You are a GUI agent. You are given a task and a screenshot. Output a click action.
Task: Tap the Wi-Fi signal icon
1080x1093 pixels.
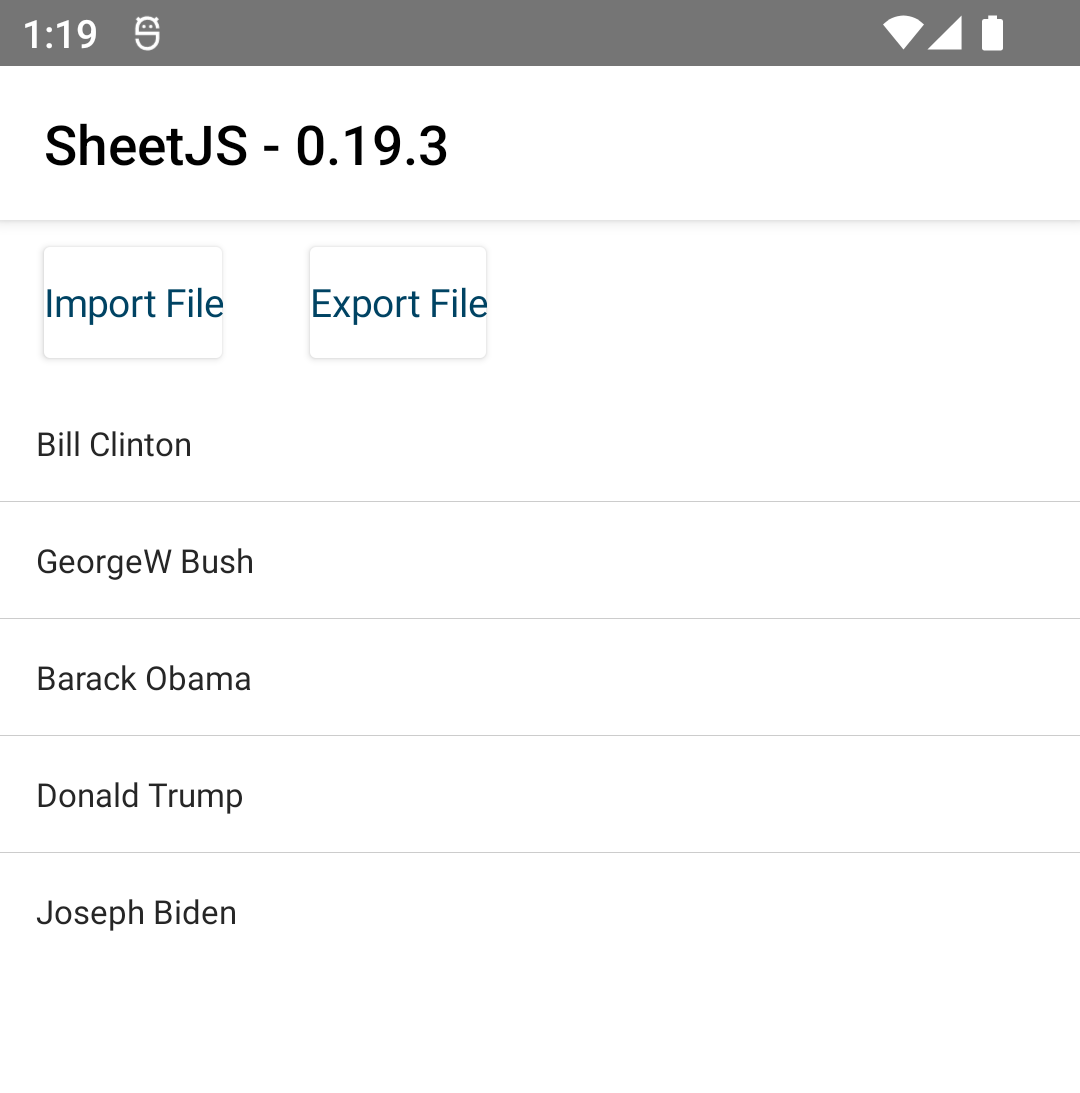(903, 33)
